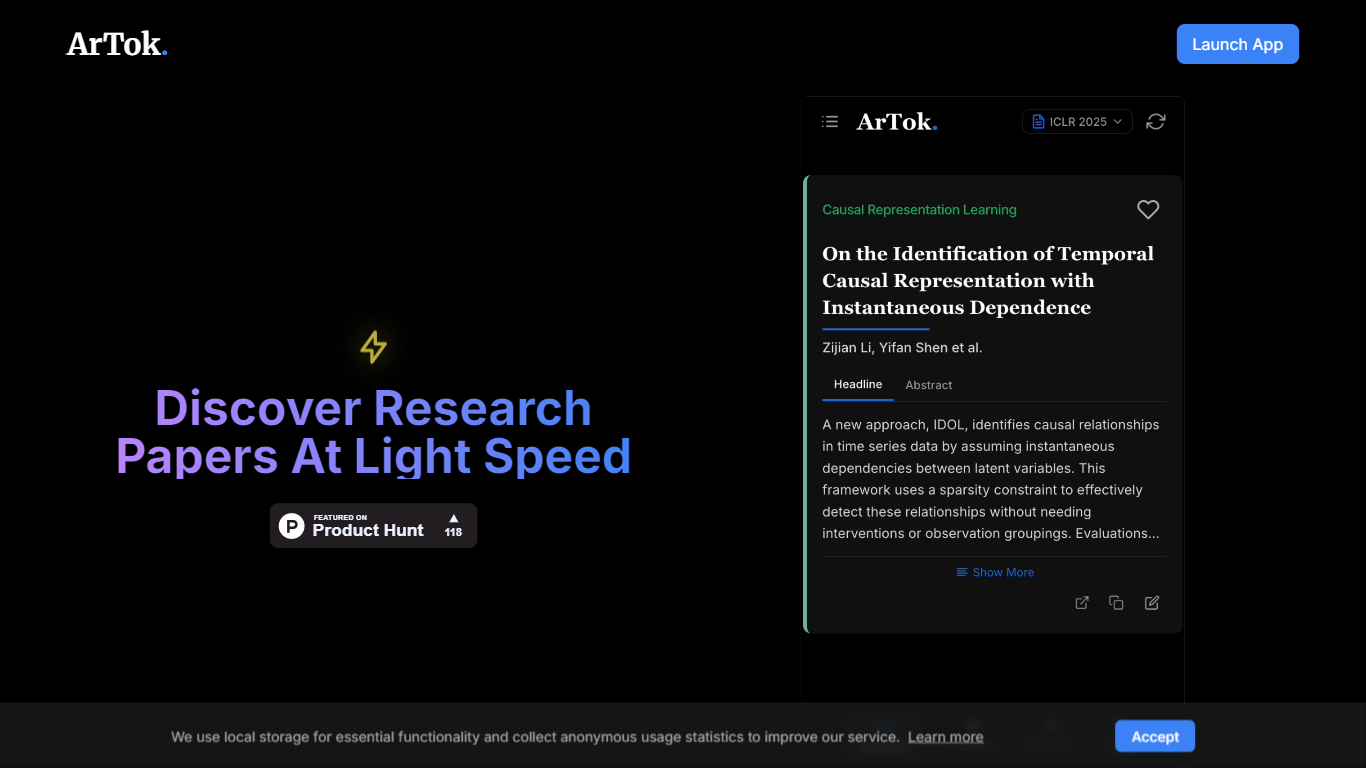
Task: Like the paper with the heart icon
Action: (x=1148, y=210)
